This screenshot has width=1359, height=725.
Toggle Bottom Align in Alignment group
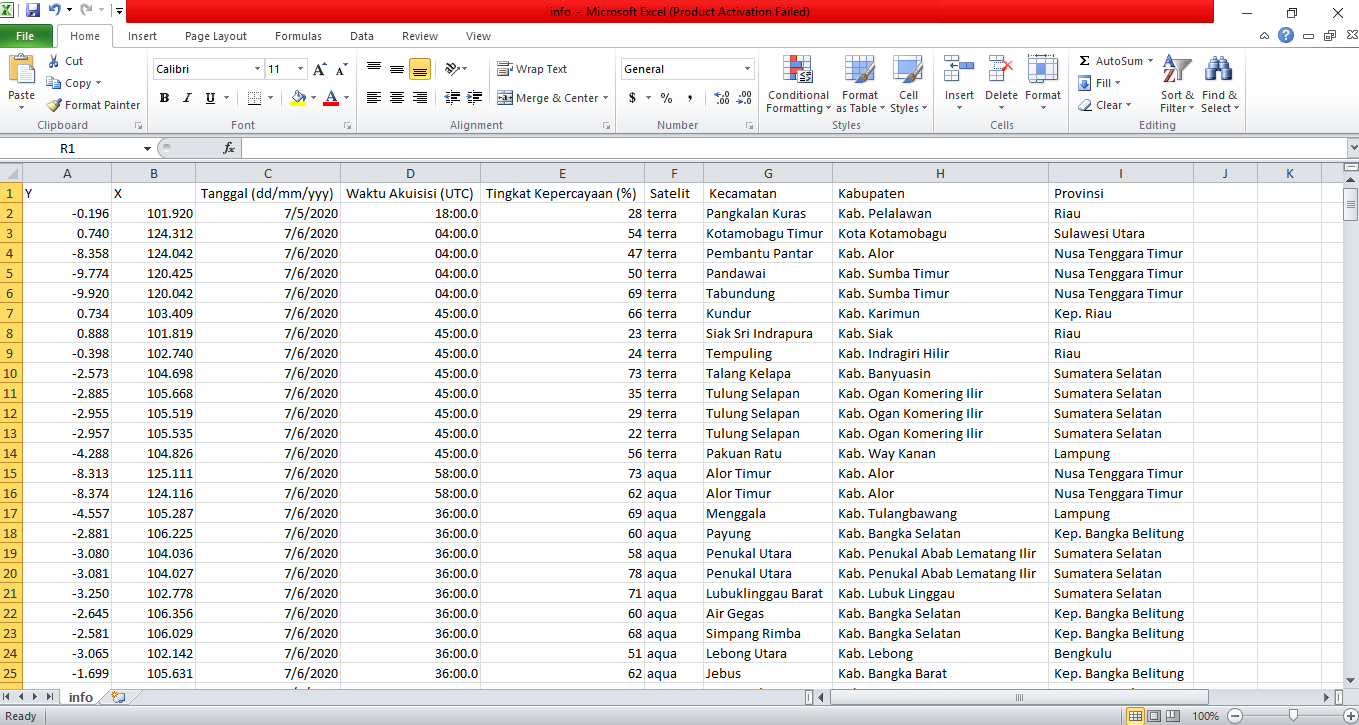[420, 69]
